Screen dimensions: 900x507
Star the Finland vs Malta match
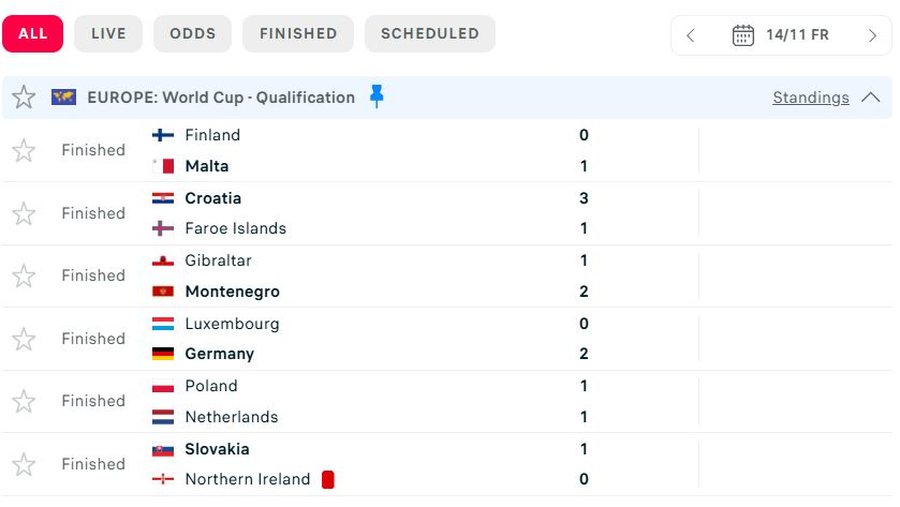24,150
